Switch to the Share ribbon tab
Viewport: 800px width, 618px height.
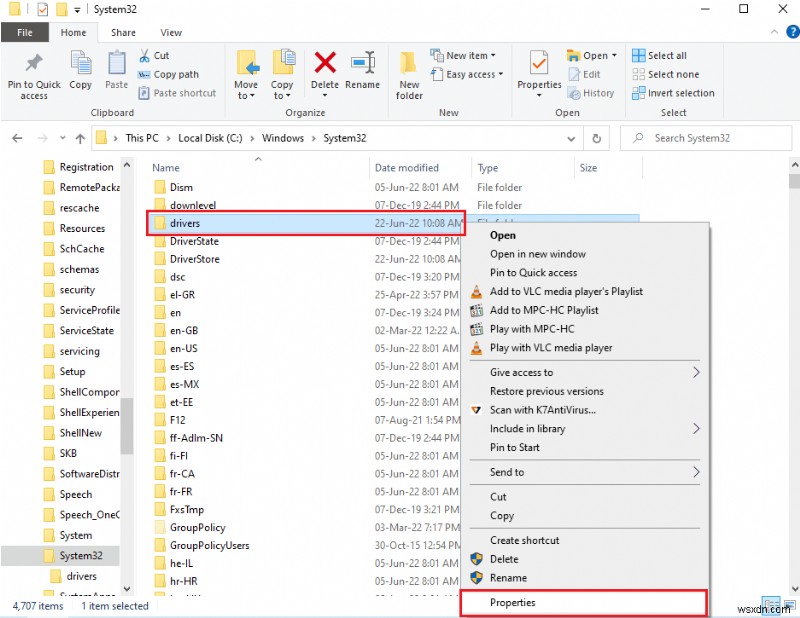(123, 33)
